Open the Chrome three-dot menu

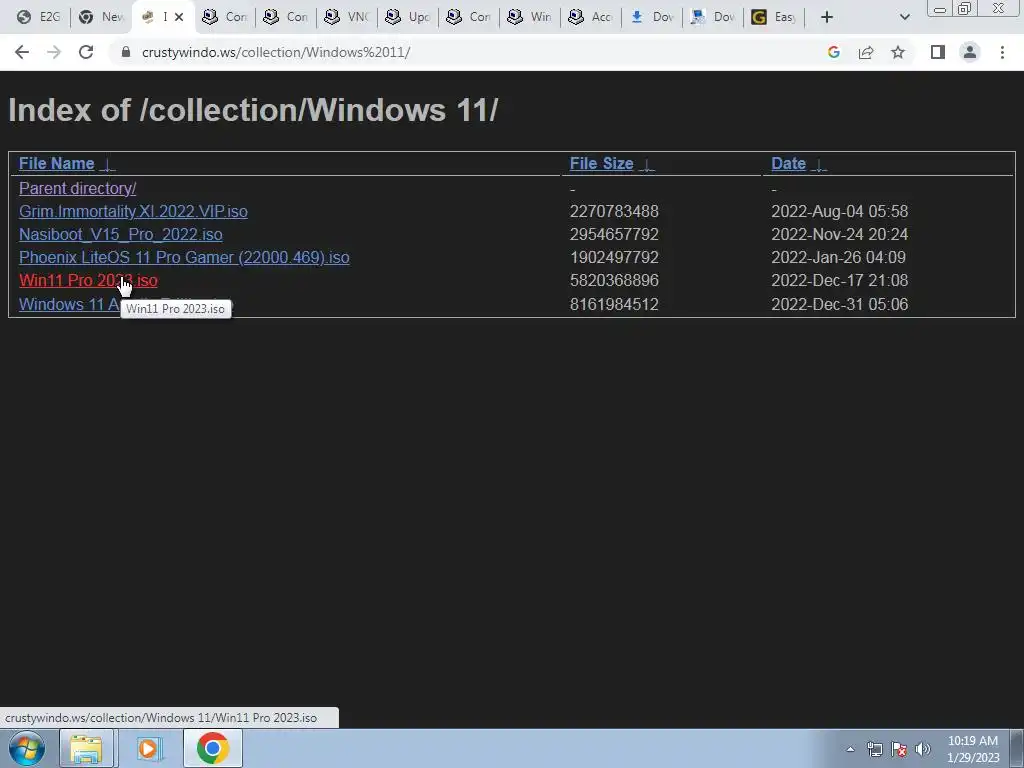pos(1002,52)
